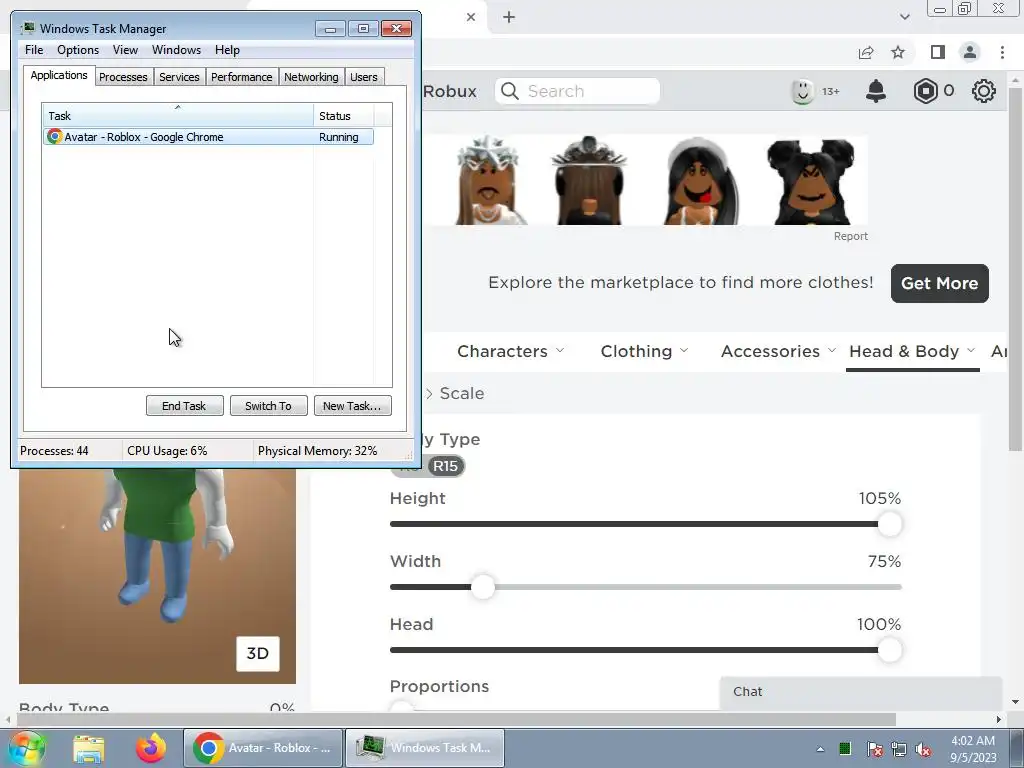Open the Roblox settings gear icon

pyautogui.click(x=984, y=91)
